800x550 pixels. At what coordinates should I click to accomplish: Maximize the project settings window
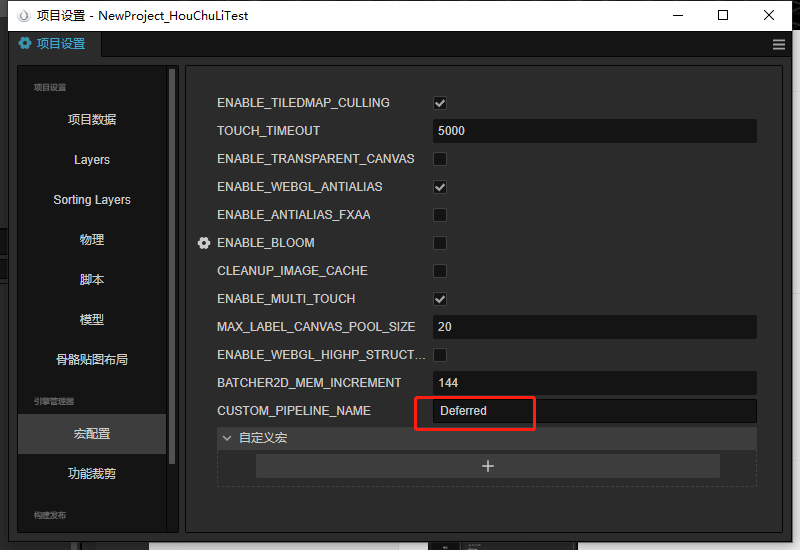click(x=723, y=15)
